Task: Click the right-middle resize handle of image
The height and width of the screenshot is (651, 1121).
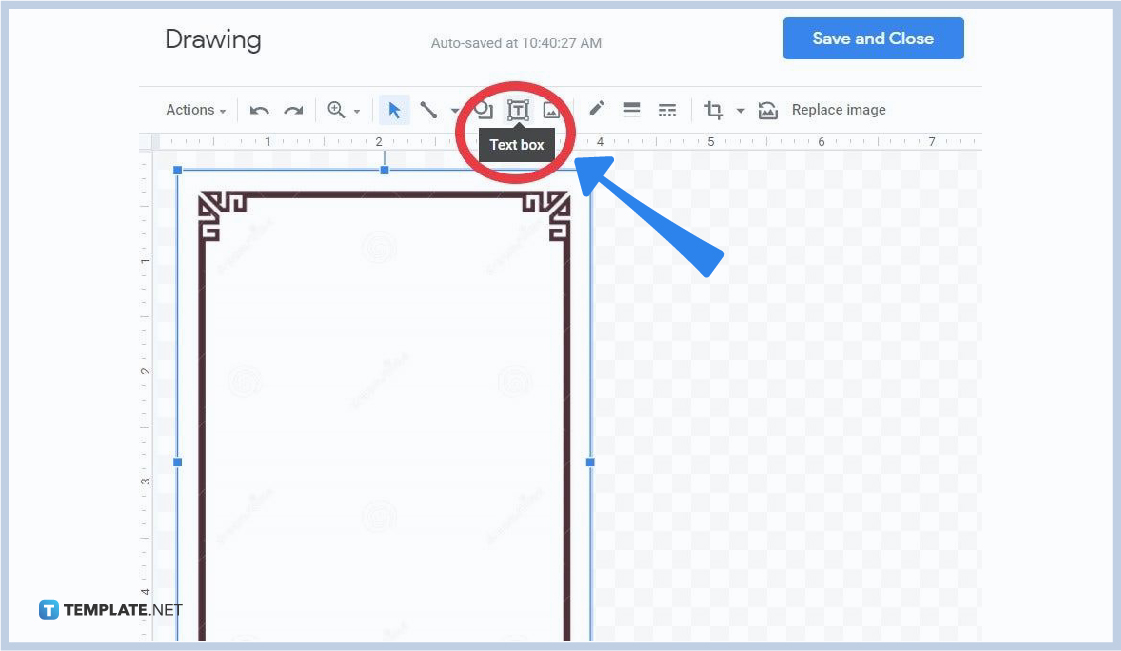Action: (590, 462)
